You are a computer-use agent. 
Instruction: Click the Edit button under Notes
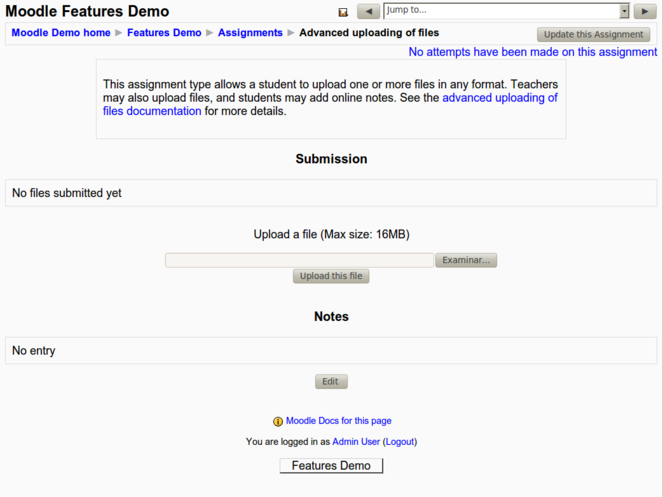(331, 382)
